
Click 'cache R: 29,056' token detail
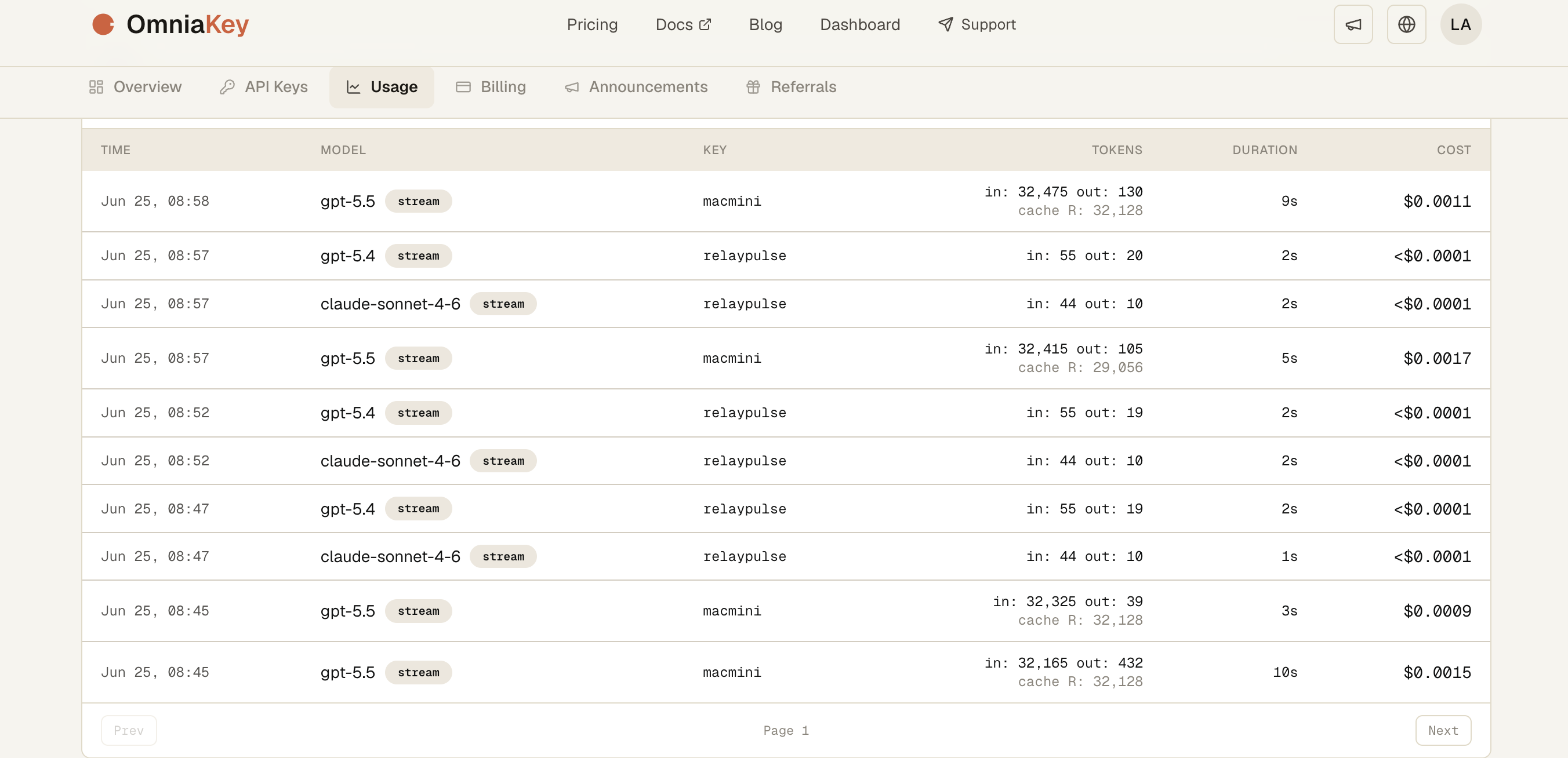pos(1080,367)
